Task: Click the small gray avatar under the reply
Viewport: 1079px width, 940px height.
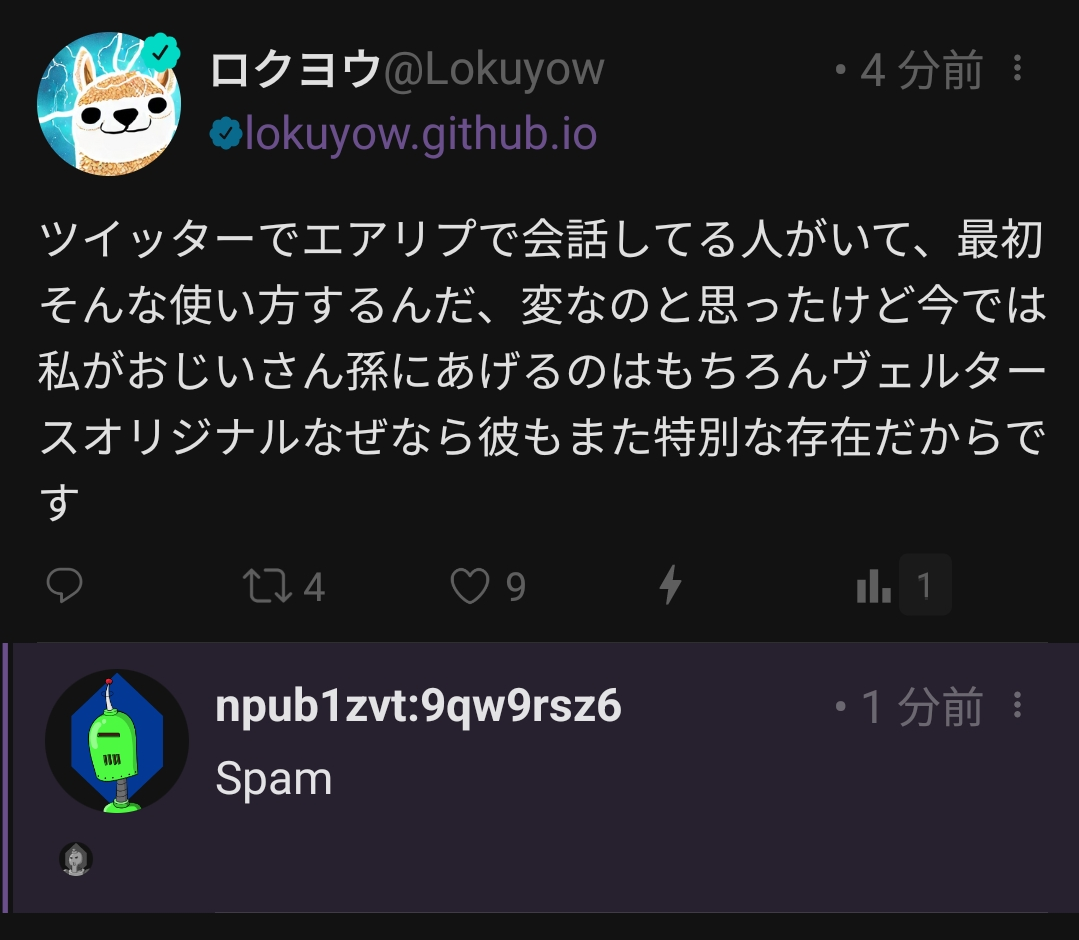Action: tap(76, 859)
